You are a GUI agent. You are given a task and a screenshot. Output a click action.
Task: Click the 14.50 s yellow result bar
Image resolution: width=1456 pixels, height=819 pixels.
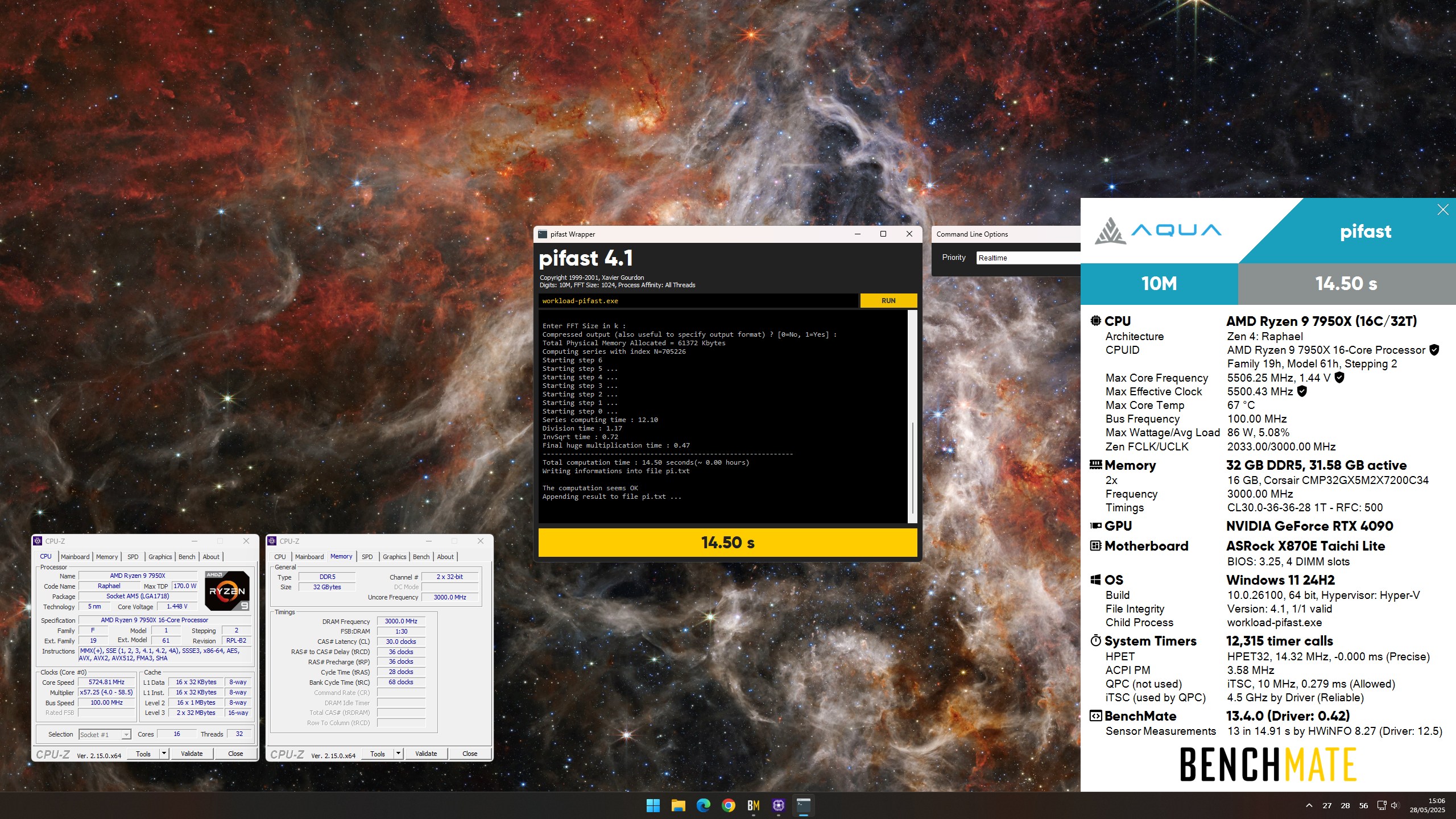[727, 543]
